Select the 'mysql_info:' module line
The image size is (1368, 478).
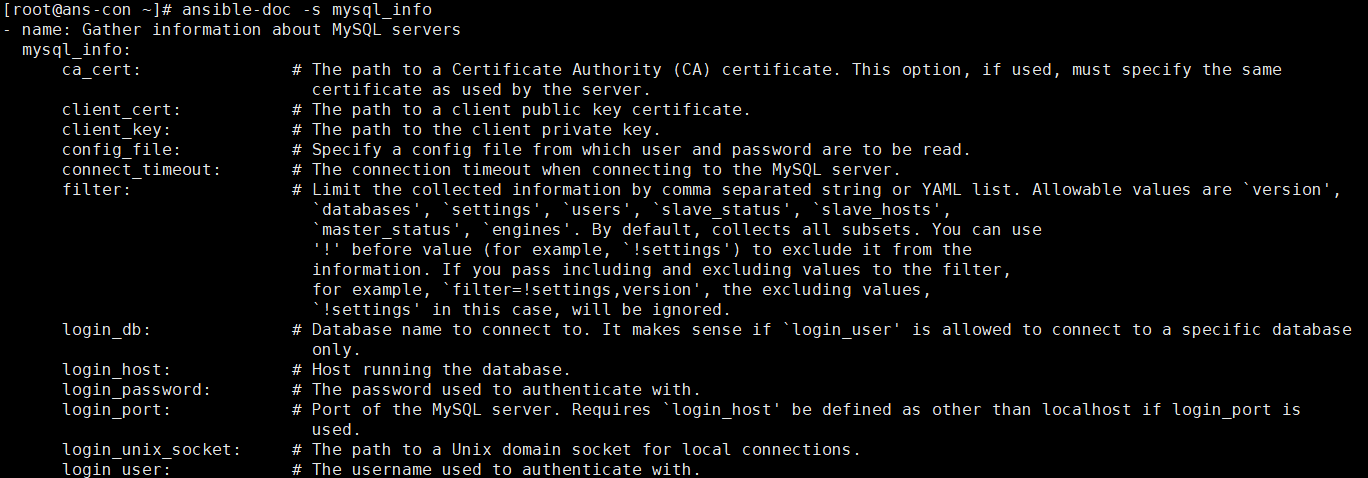pos(77,50)
